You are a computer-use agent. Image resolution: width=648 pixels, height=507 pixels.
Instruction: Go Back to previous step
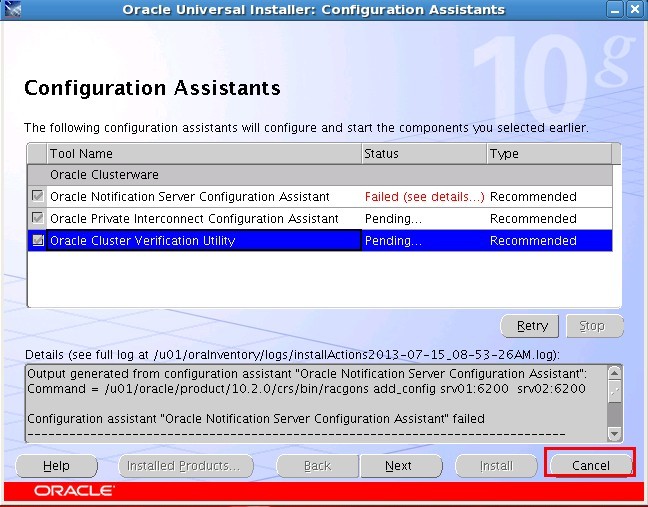[317, 466]
